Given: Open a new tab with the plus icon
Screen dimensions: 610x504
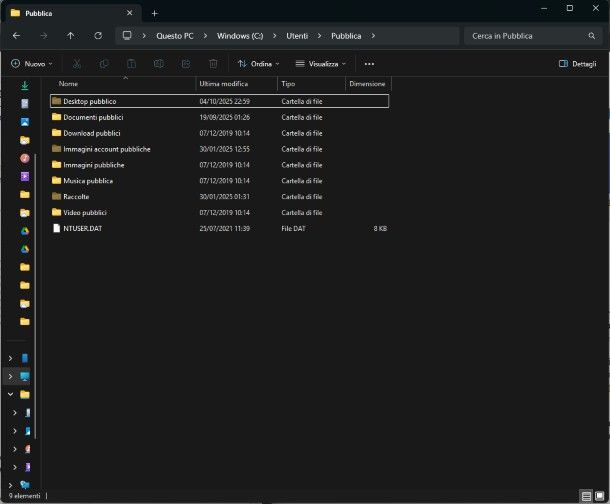Looking at the screenshot, I should 154,13.
